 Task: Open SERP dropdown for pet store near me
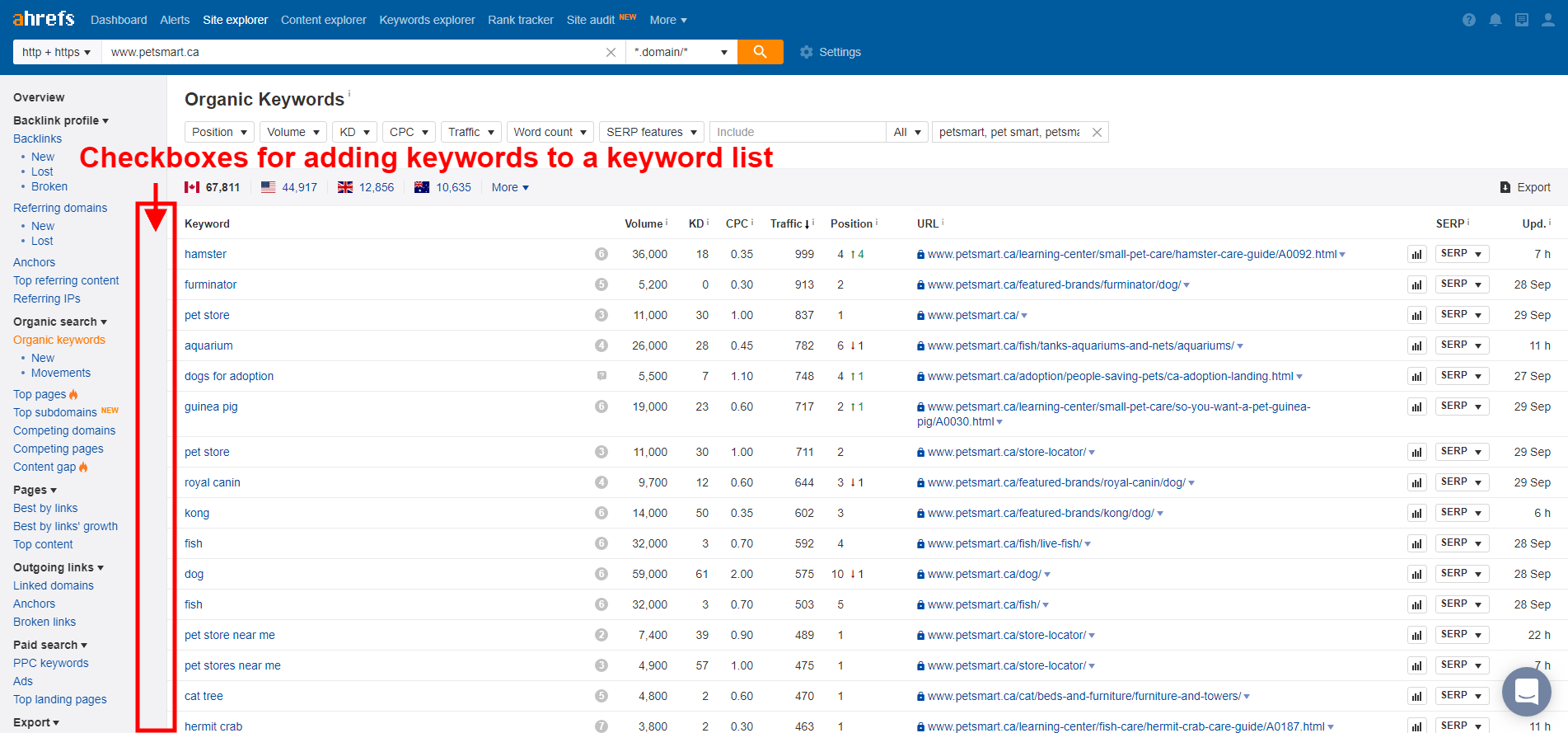1462,635
